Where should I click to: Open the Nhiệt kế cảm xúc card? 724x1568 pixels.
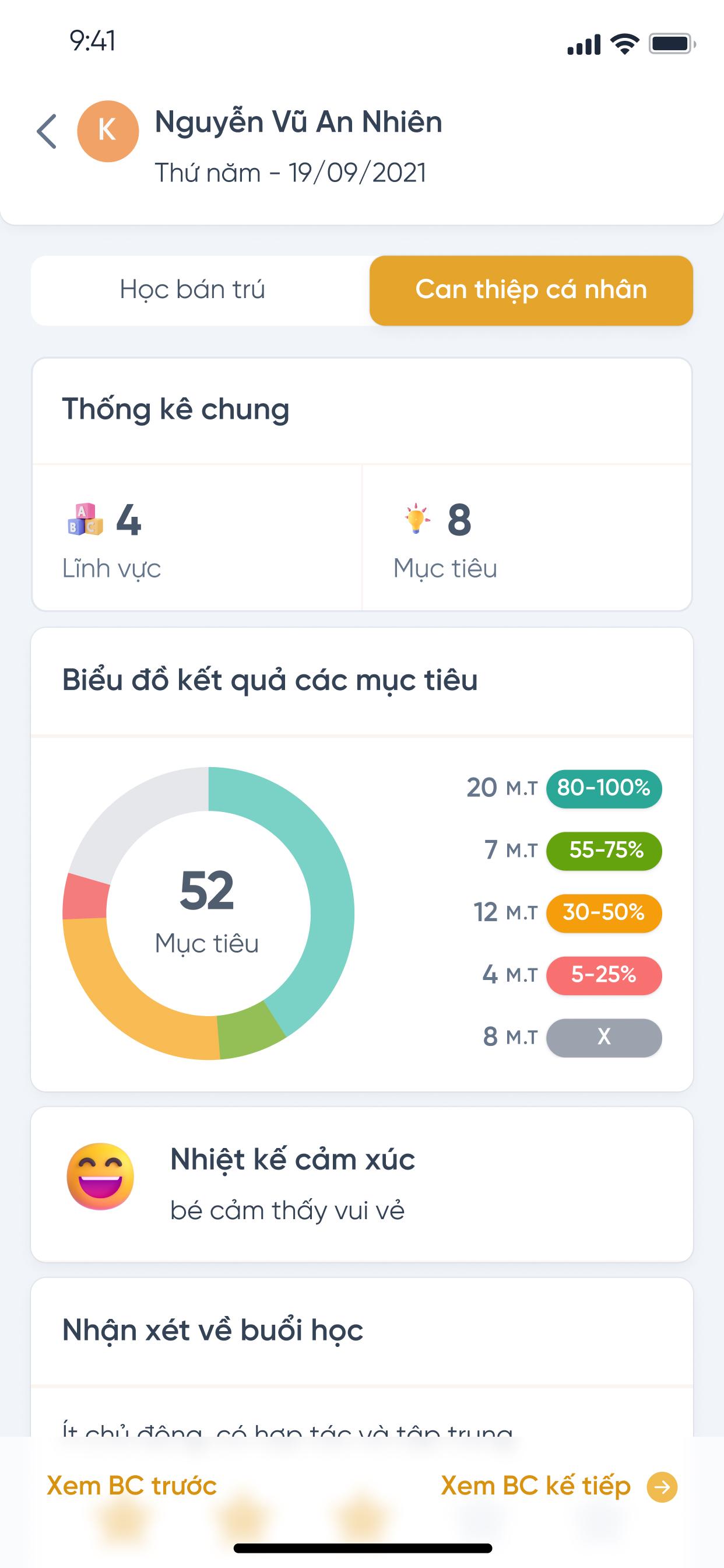(x=362, y=1184)
